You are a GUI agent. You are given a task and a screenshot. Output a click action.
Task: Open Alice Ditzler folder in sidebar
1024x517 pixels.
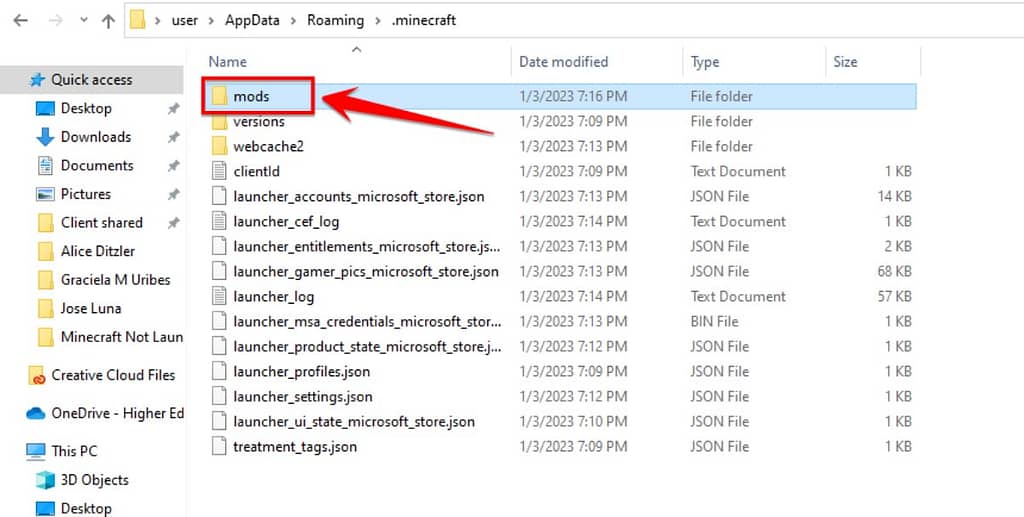(x=97, y=251)
